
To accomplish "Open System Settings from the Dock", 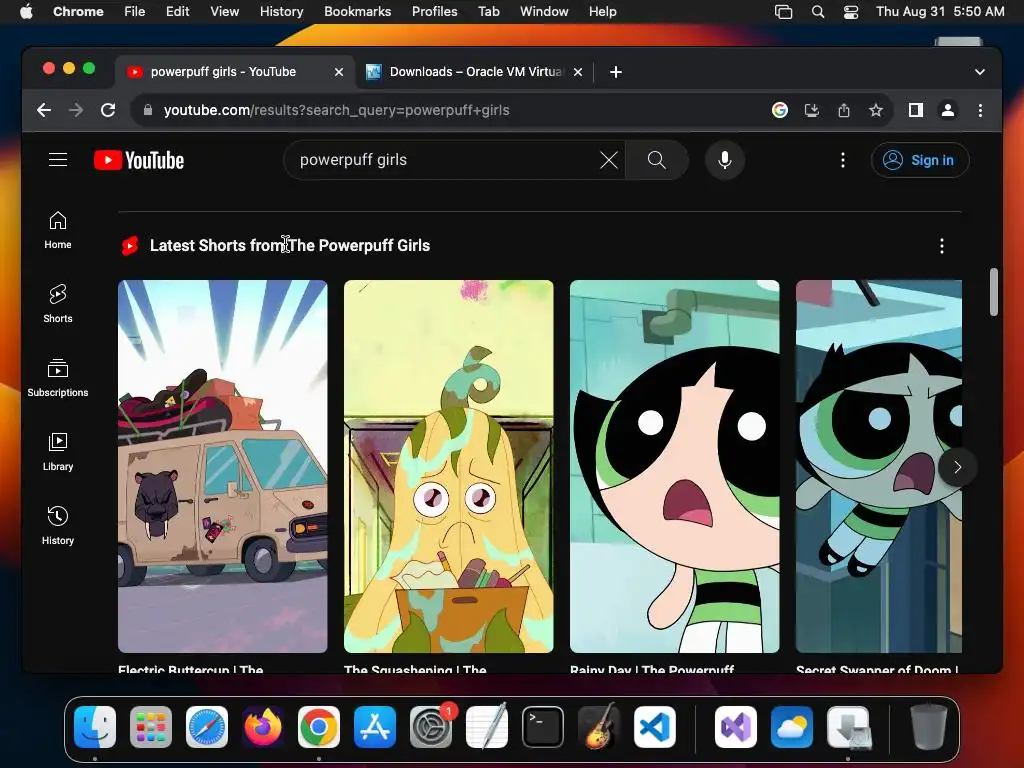I will point(431,727).
